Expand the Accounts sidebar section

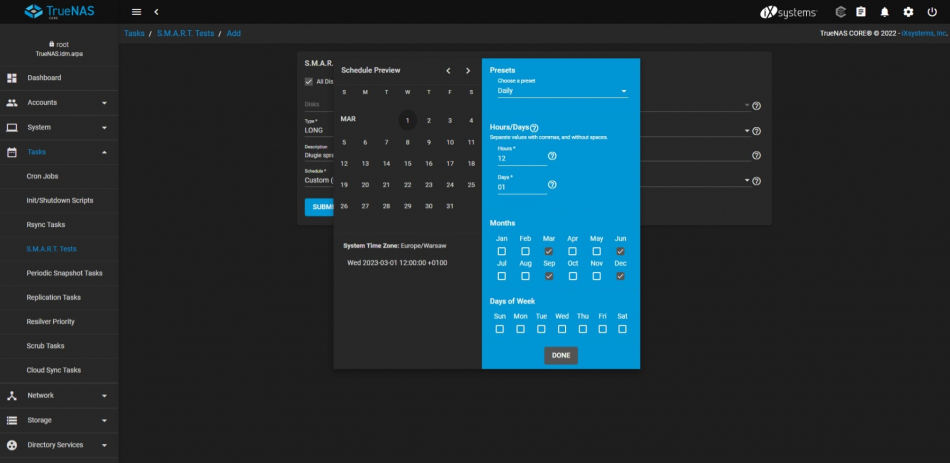[58, 102]
